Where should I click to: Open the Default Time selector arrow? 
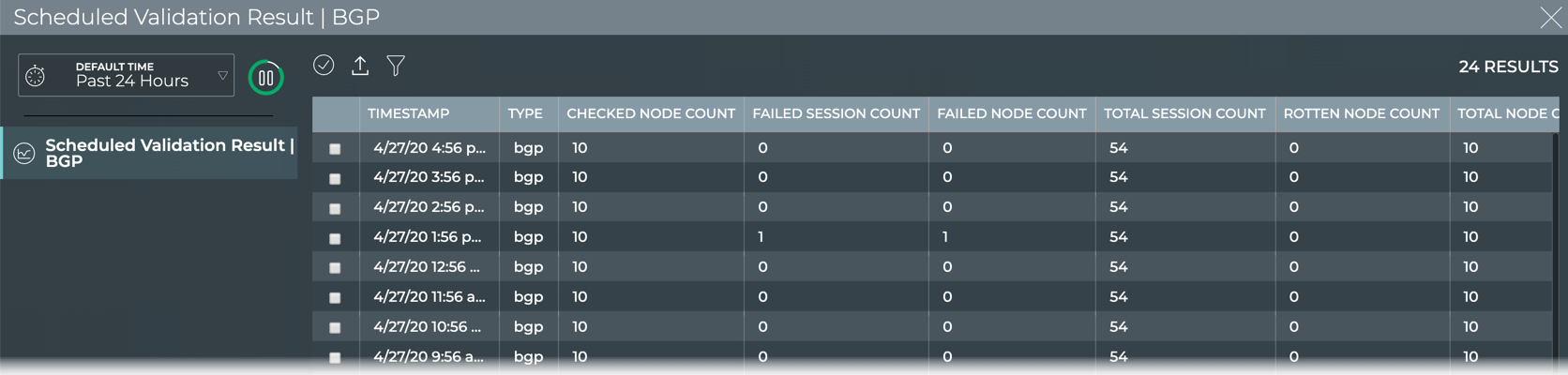pyautogui.click(x=222, y=76)
